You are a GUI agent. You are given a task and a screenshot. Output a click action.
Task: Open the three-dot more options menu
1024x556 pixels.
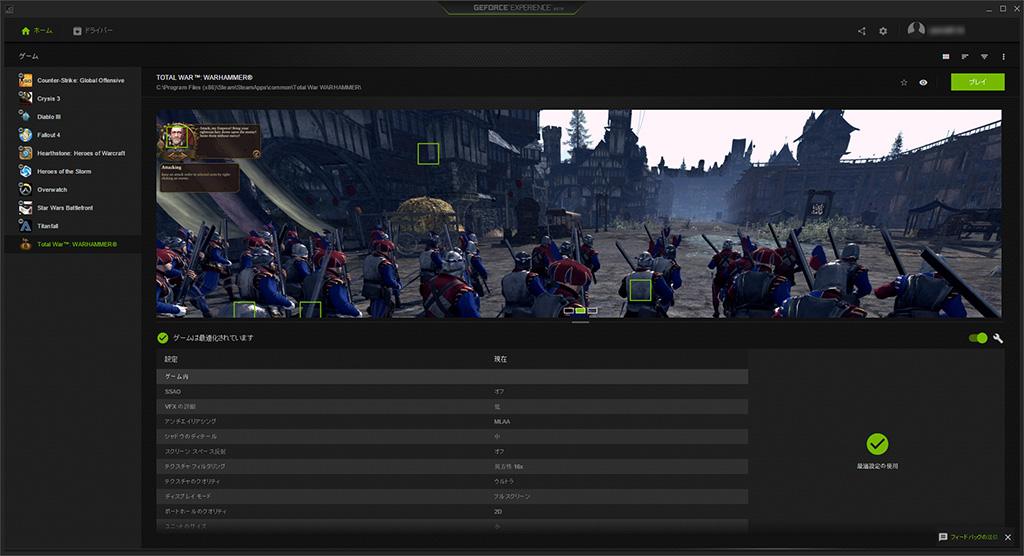click(1002, 57)
